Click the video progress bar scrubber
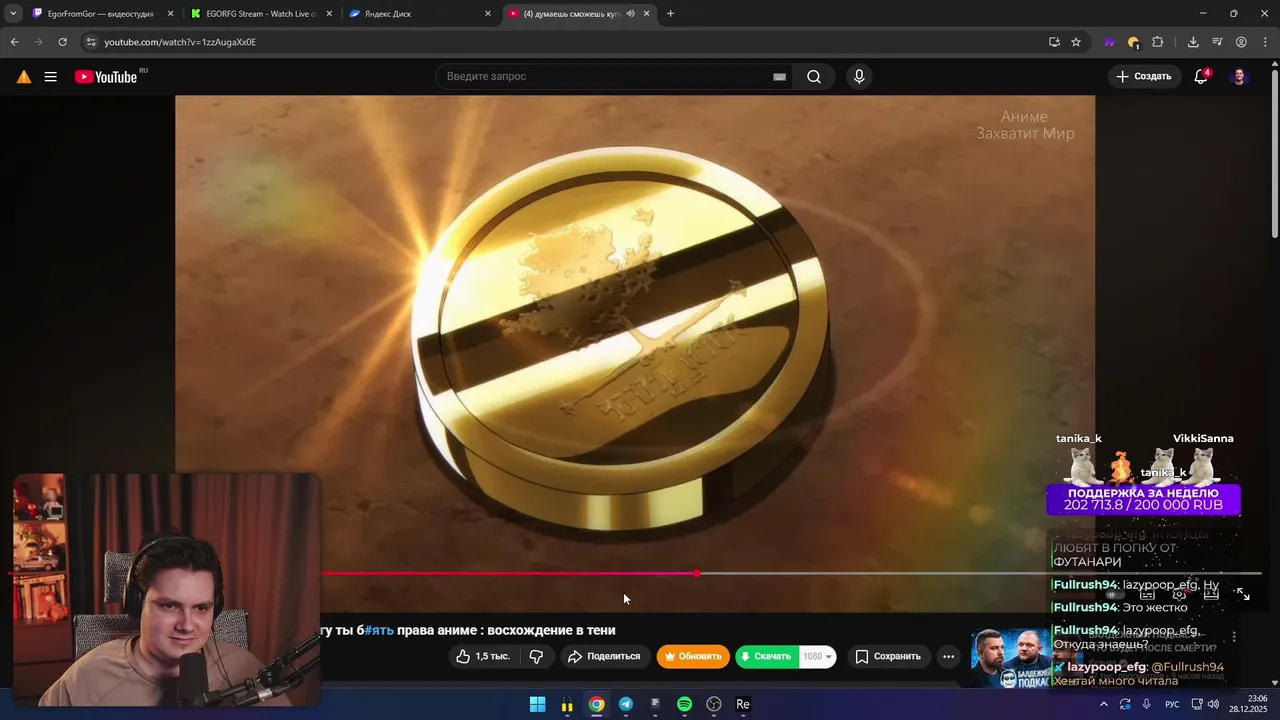The image size is (1280, 720). [697, 574]
